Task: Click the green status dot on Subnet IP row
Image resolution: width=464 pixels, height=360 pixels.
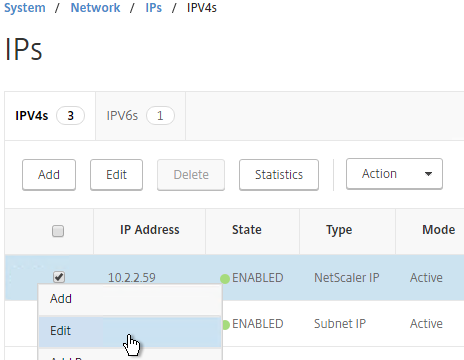Action: (226, 325)
